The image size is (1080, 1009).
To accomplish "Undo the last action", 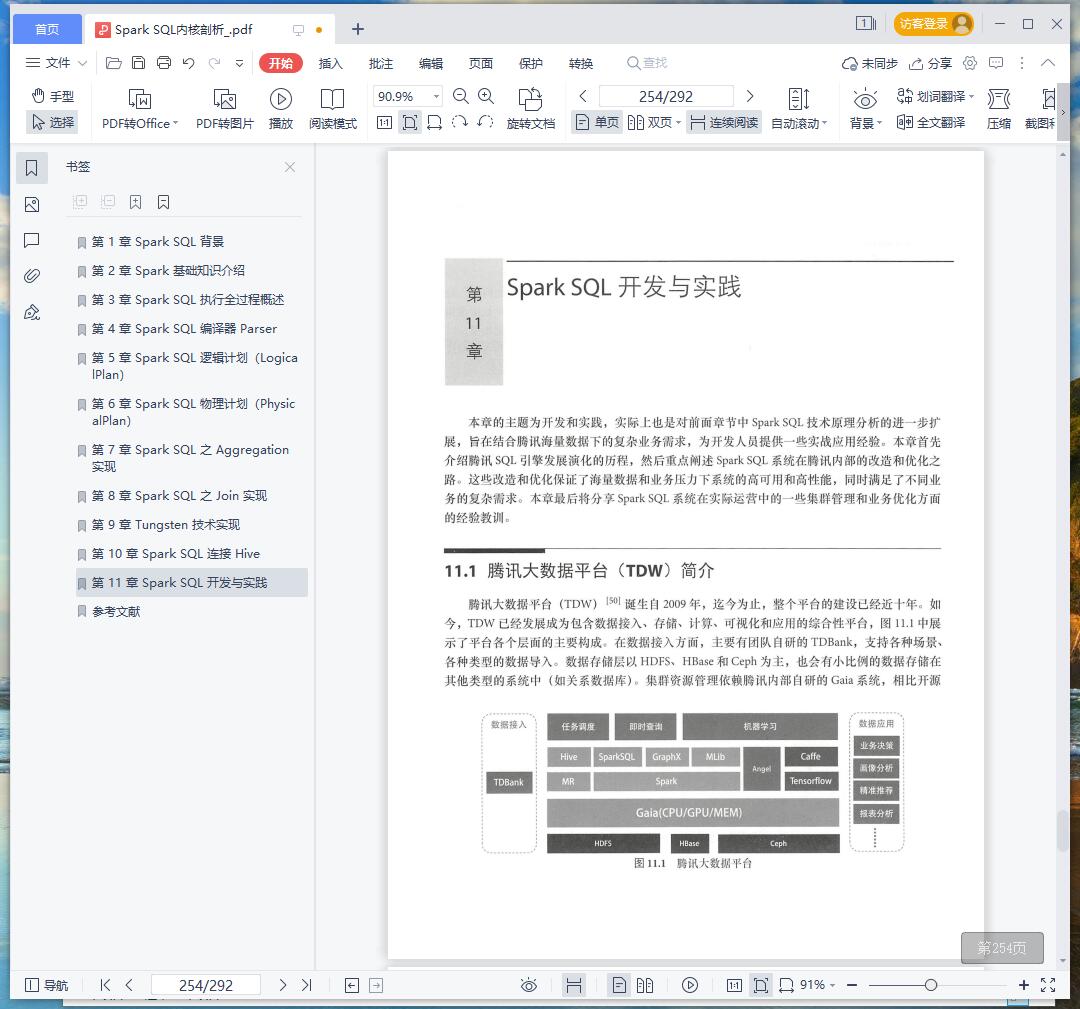I will click(x=189, y=63).
